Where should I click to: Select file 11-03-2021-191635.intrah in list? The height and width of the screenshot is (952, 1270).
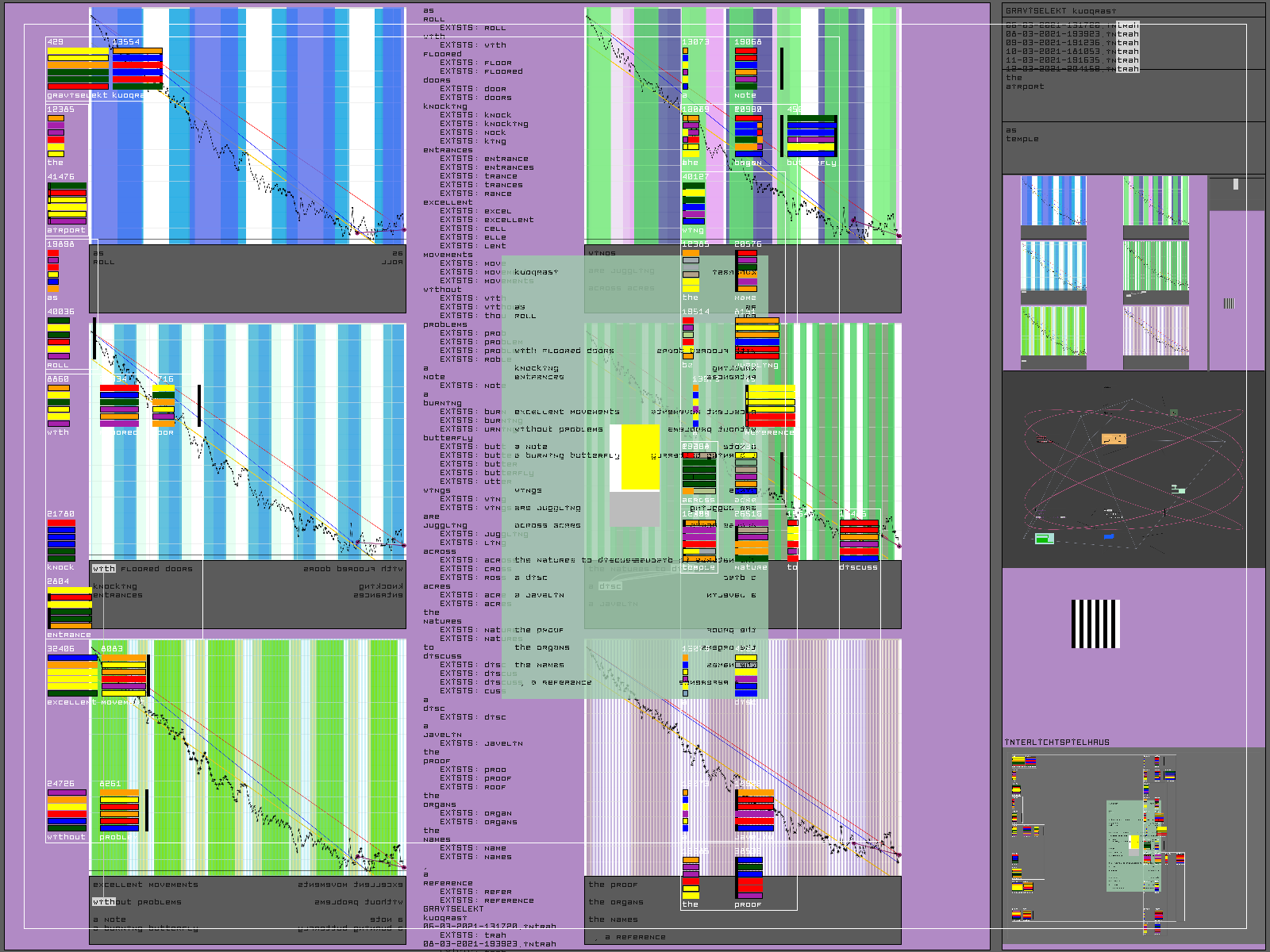[1072, 60]
